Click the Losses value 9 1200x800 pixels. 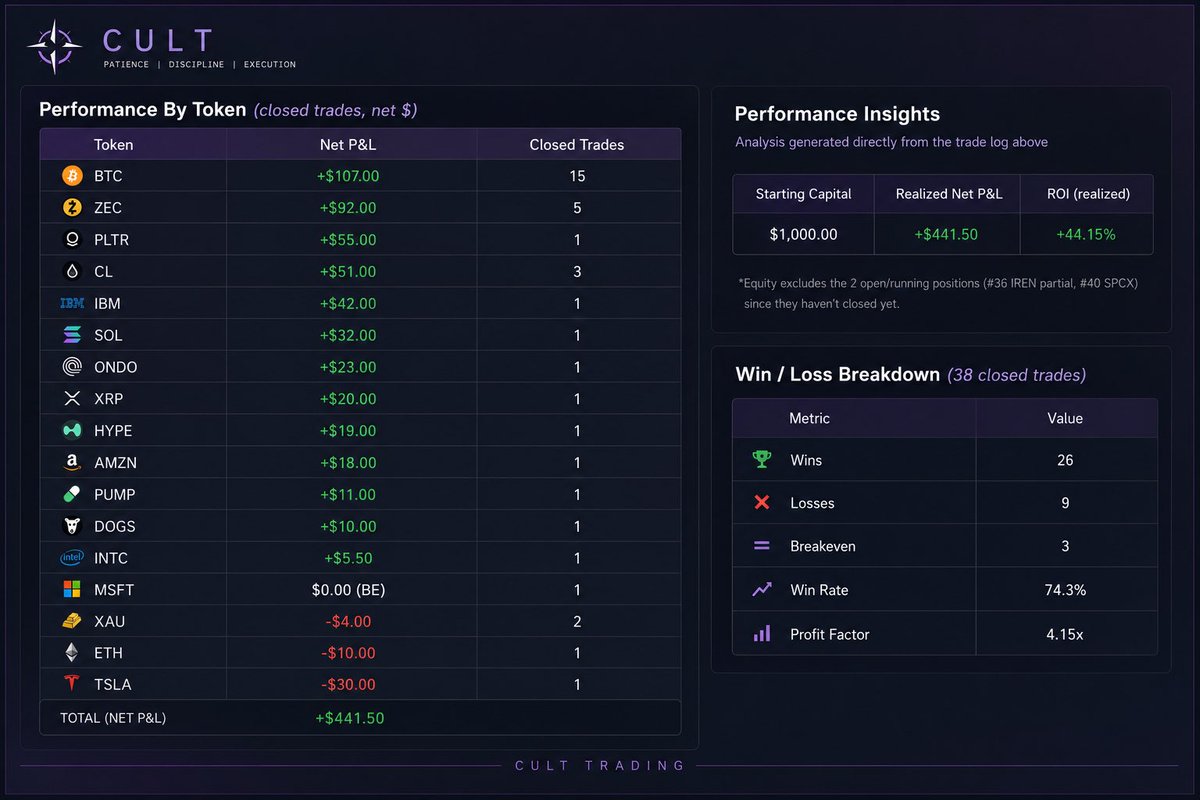click(x=1065, y=503)
